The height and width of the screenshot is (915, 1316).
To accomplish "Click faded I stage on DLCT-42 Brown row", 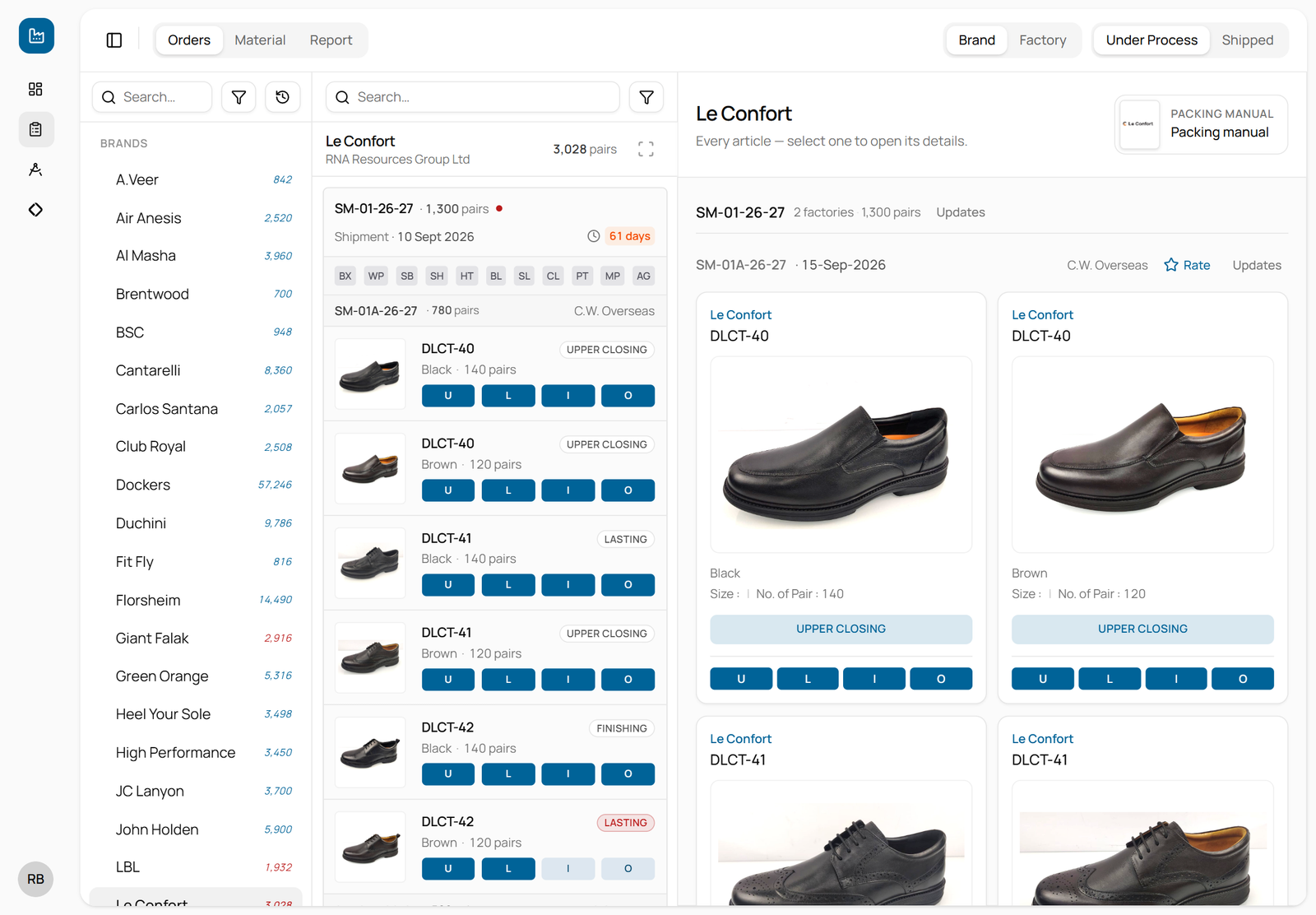I will [x=568, y=869].
